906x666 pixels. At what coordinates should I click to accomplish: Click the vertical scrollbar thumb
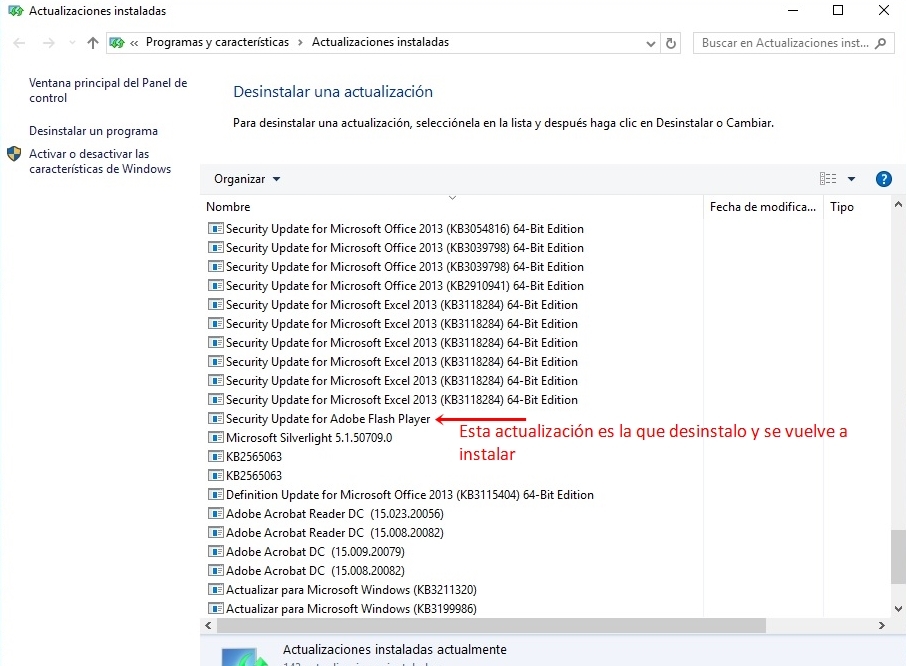898,557
